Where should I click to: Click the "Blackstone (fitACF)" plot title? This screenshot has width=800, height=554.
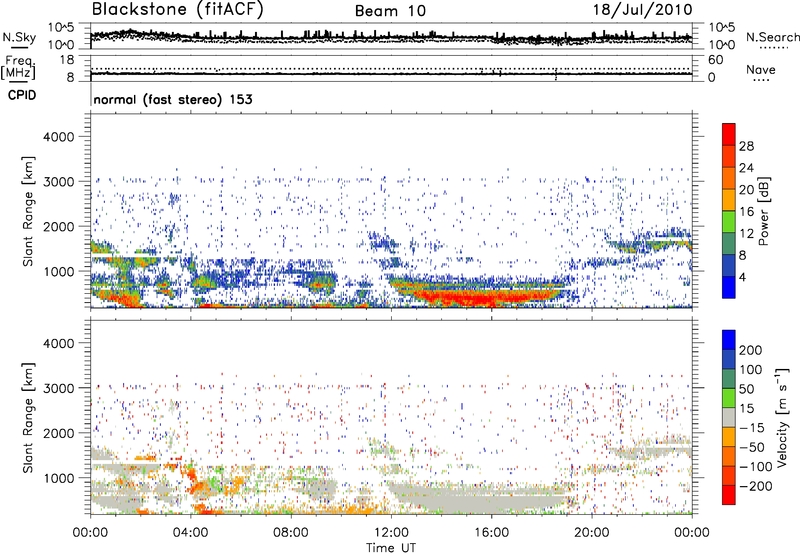tap(178, 10)
